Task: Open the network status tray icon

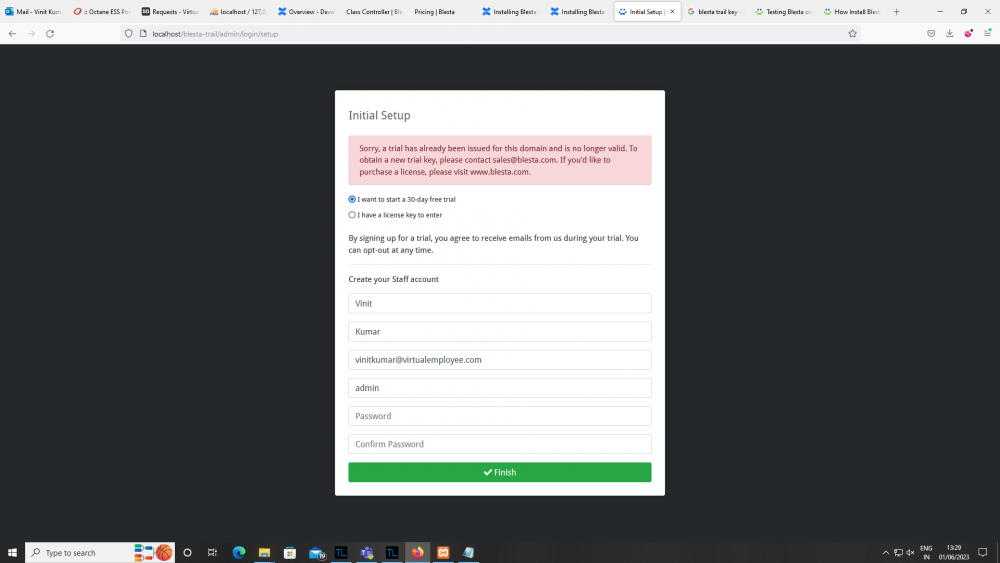Action: pyautogui.click(x=898, y=553)
